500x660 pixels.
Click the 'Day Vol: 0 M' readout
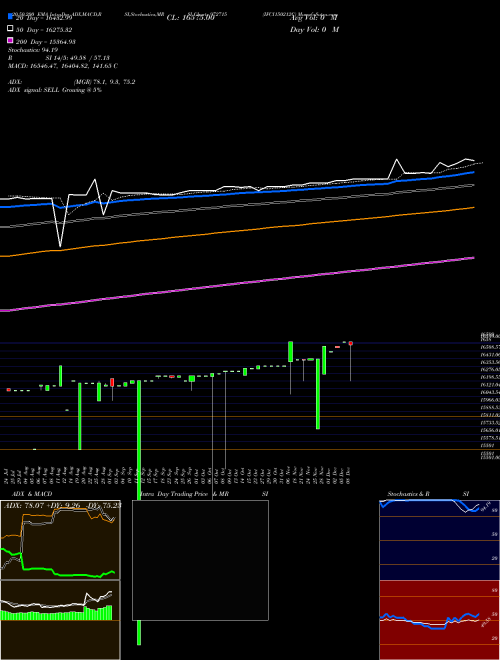click(x=314, y=30)
